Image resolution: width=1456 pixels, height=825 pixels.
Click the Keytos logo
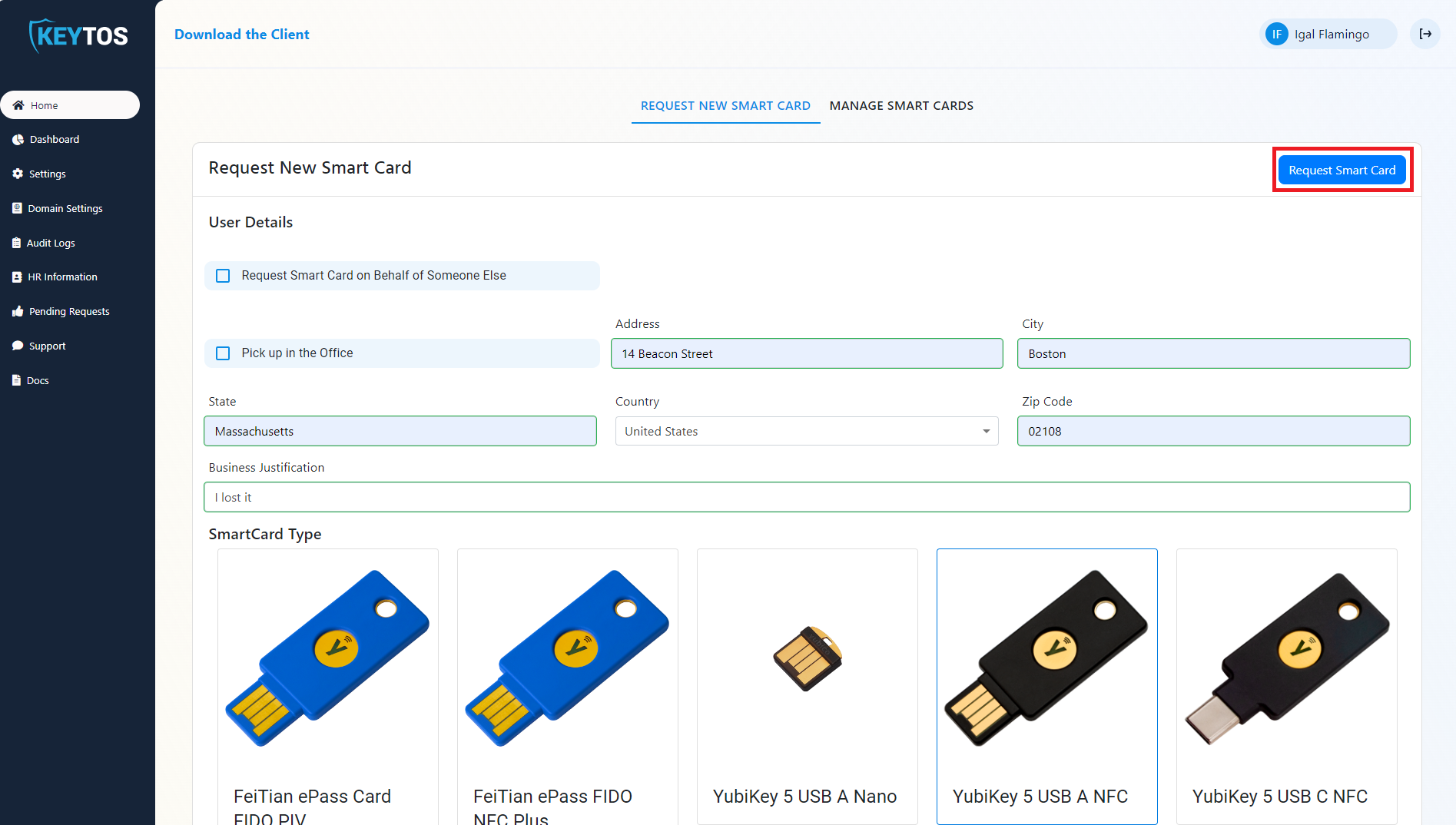pyautogui.click(x=78, y=35)
